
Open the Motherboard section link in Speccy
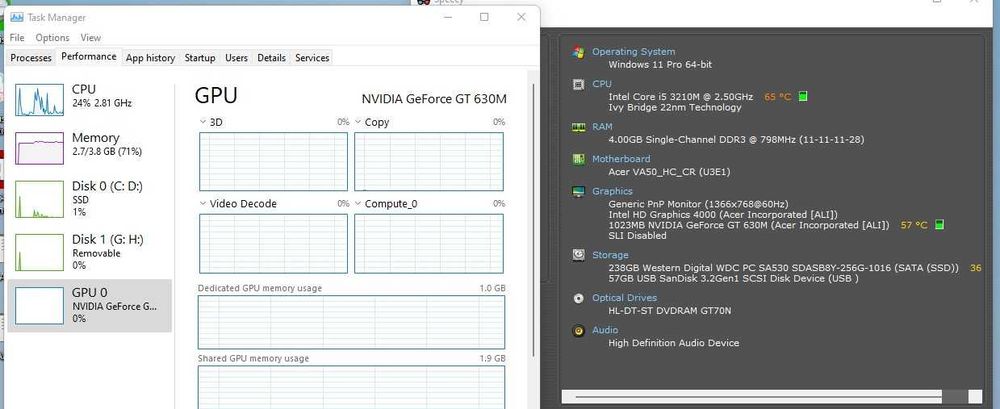coord(621,159)
